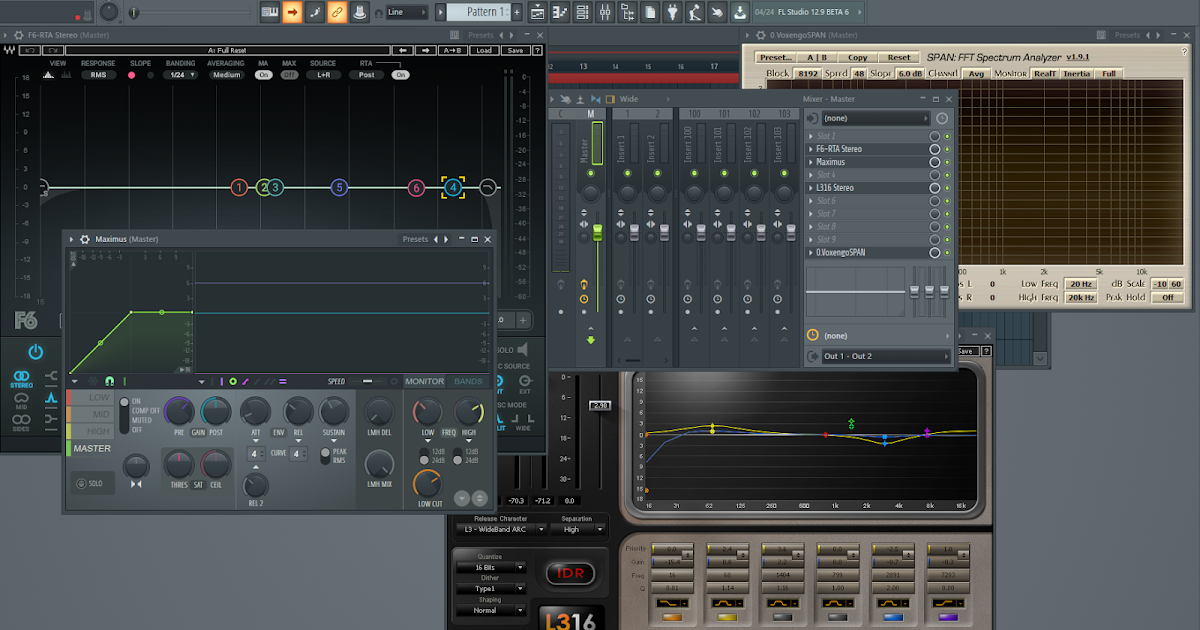Select STEREO mode icon in F6
This screenshot has width=1200, height=630.
(x=21, y=379)
